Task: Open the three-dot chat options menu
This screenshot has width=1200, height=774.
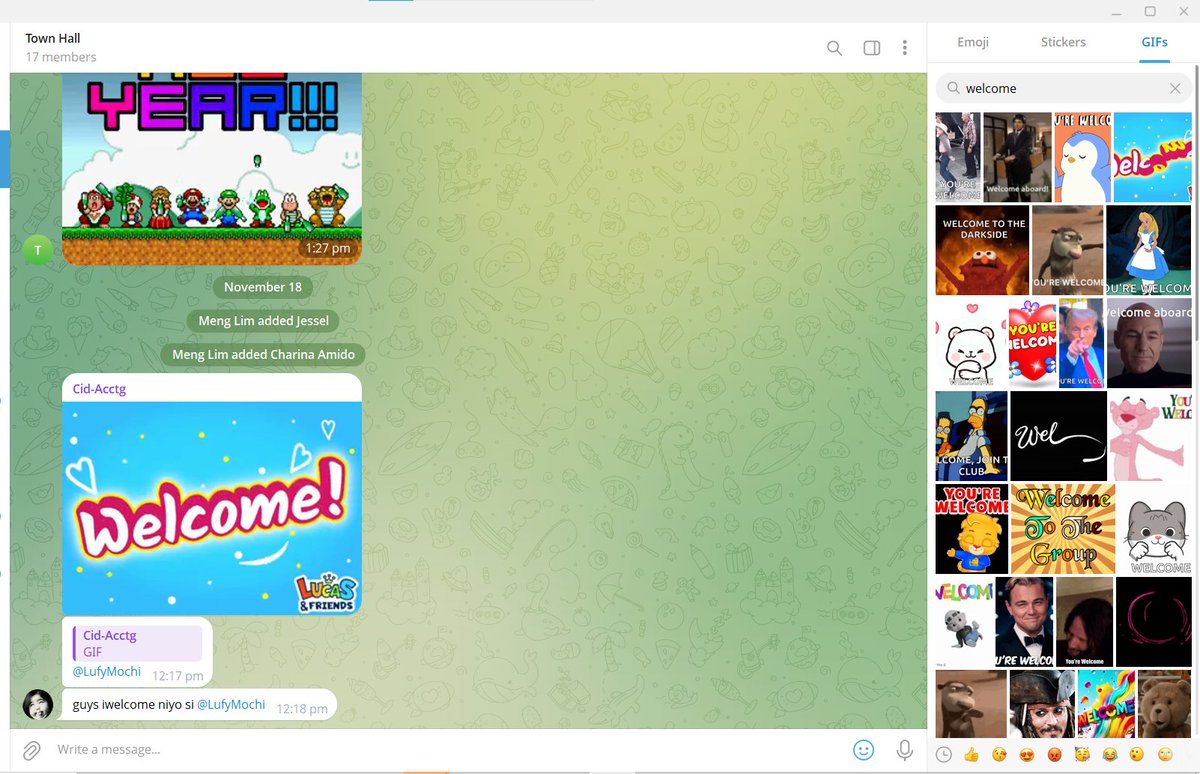Action: pos(905,48)
